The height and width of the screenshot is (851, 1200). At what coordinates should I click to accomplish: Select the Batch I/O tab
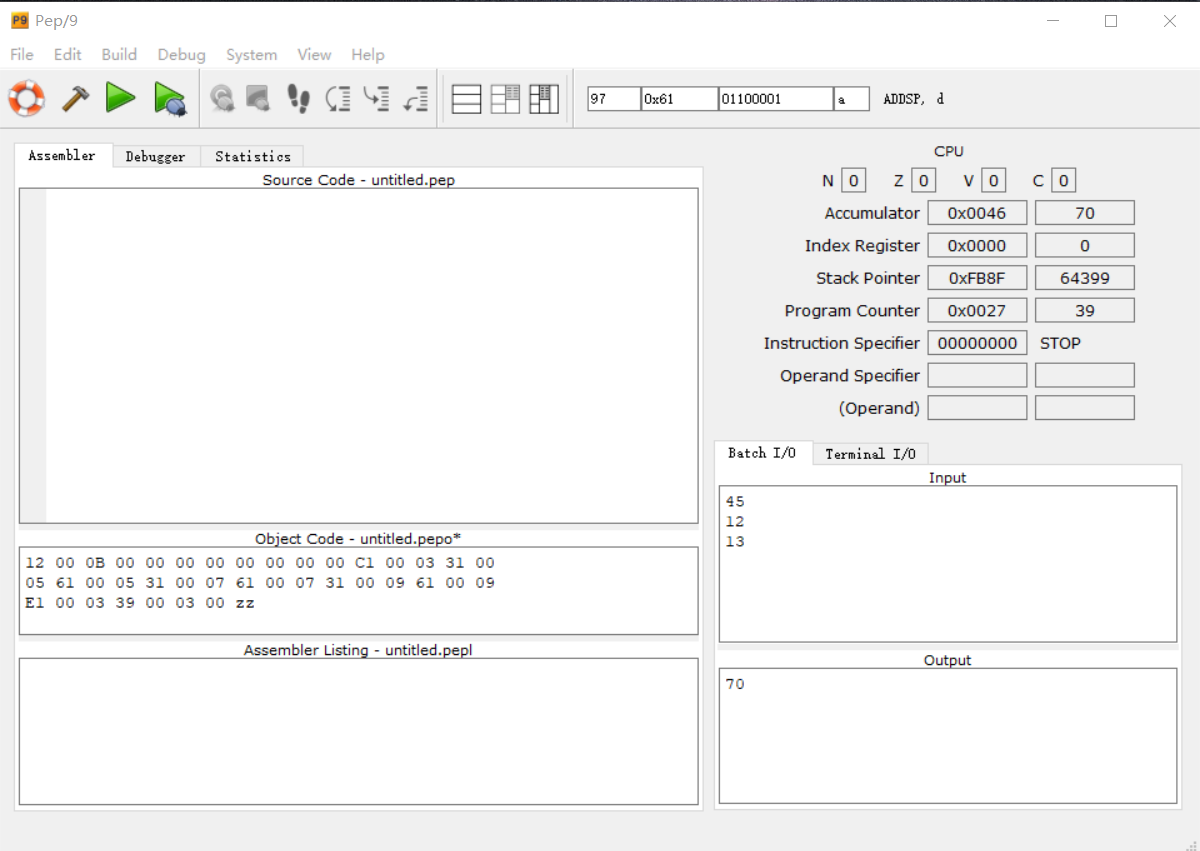tap(762, 453)
